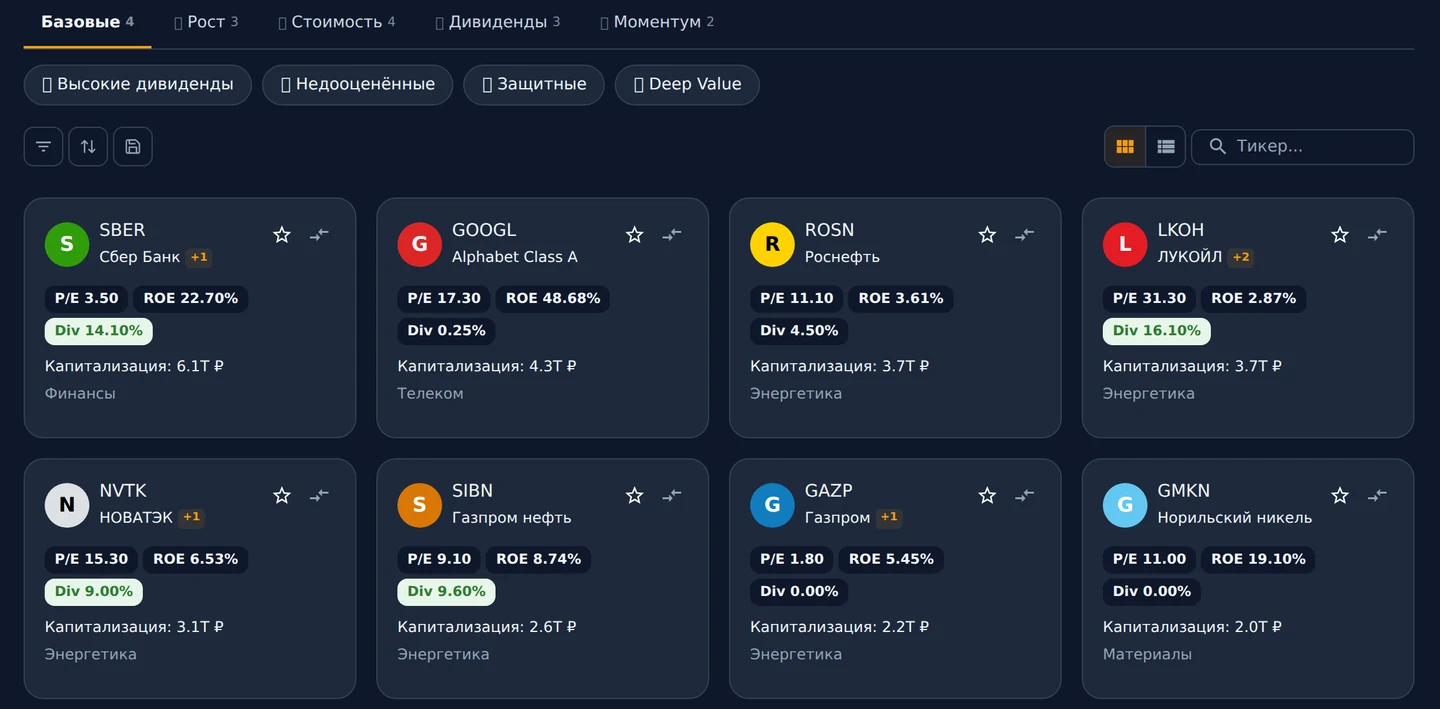Expand the +1 badge next to Сбер Банк
The image size is (1440, 709).
199,257
